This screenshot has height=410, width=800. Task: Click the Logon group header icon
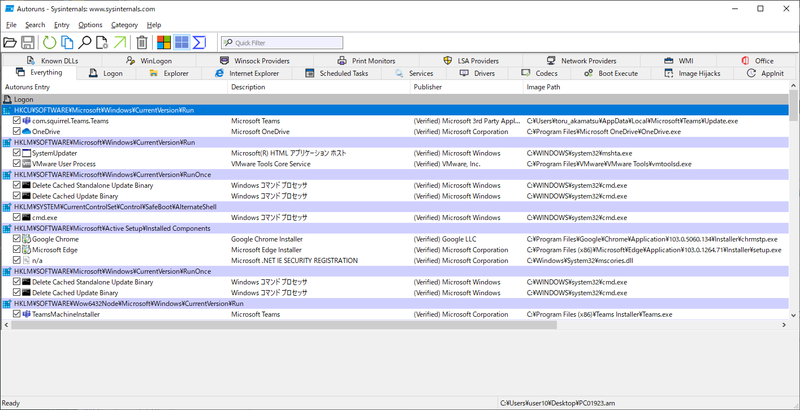click(8, 99)
